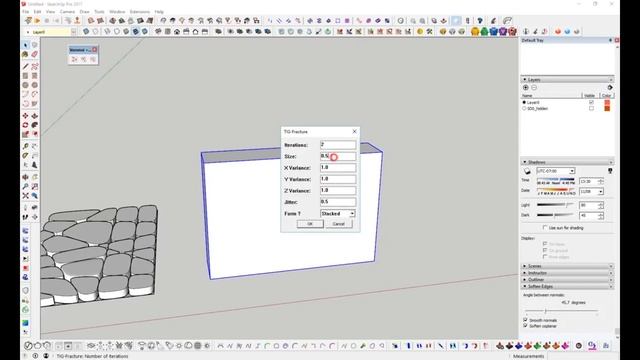Set SDS_hidden as active layer
The width and height of the screenshot is (640, 360).
click(x=524, y=109)
